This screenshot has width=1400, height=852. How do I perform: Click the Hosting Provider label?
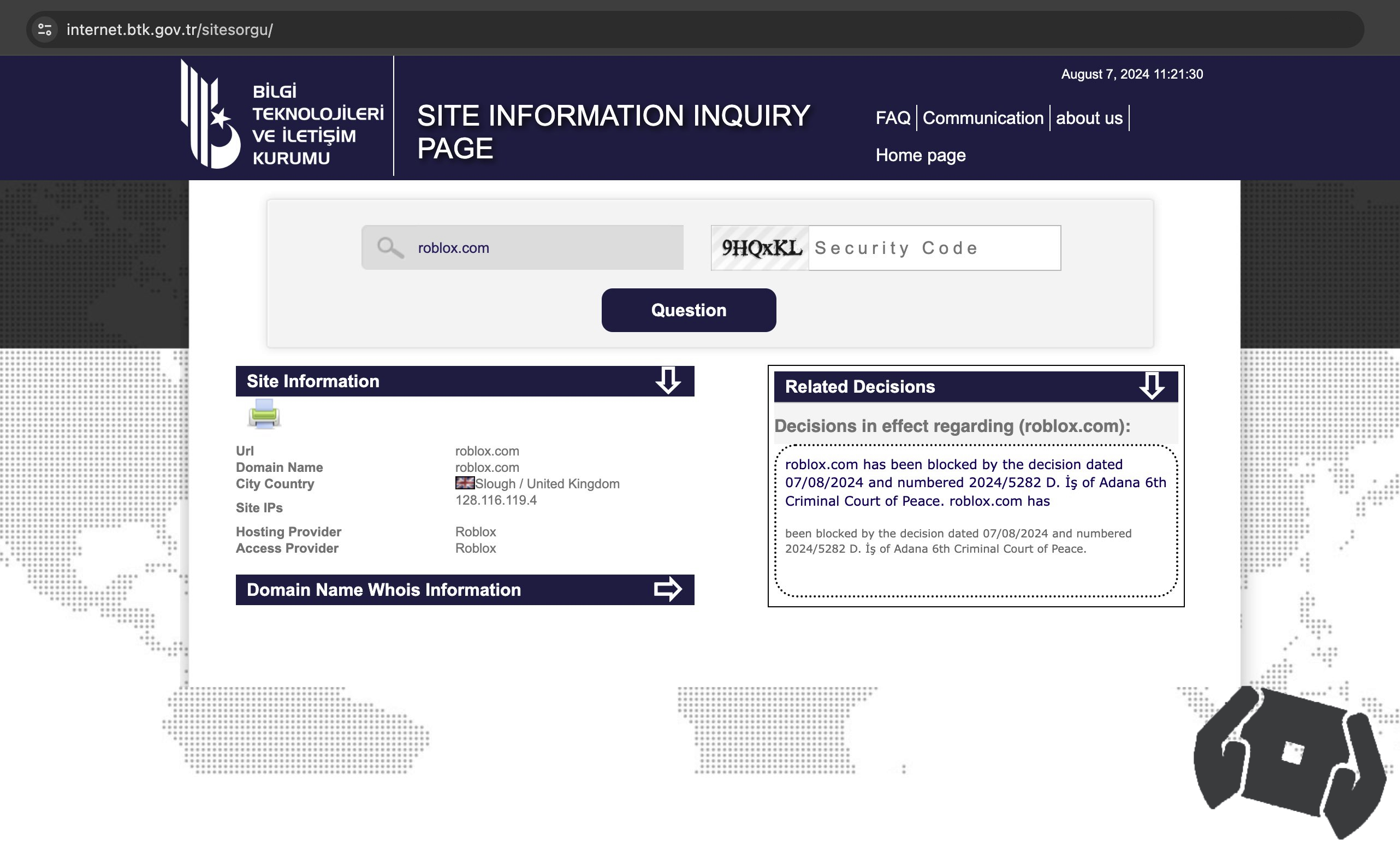tap(289, 531)
